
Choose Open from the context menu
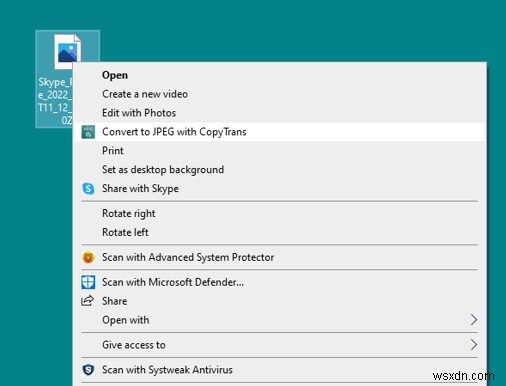coord(279,75)
